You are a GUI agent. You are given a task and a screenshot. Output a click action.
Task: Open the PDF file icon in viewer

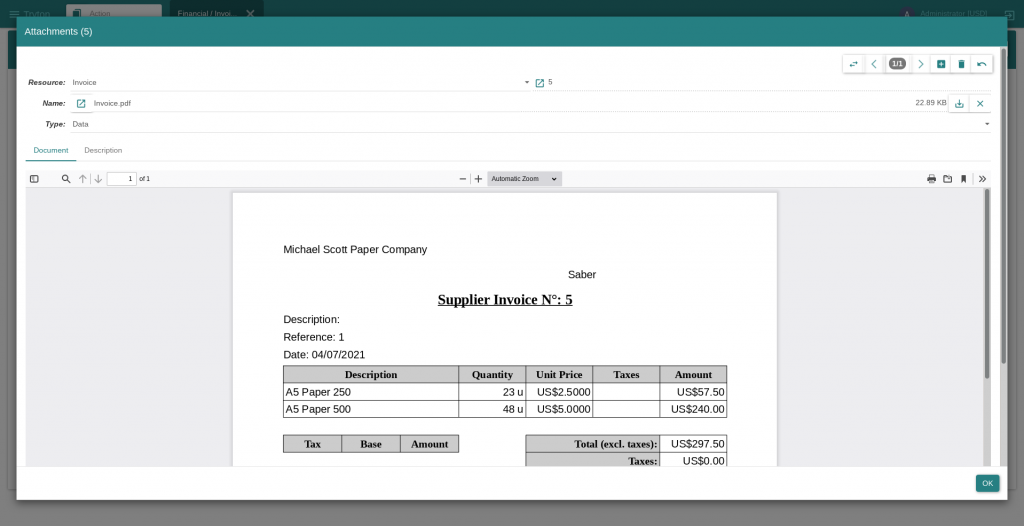click(947, 179)
